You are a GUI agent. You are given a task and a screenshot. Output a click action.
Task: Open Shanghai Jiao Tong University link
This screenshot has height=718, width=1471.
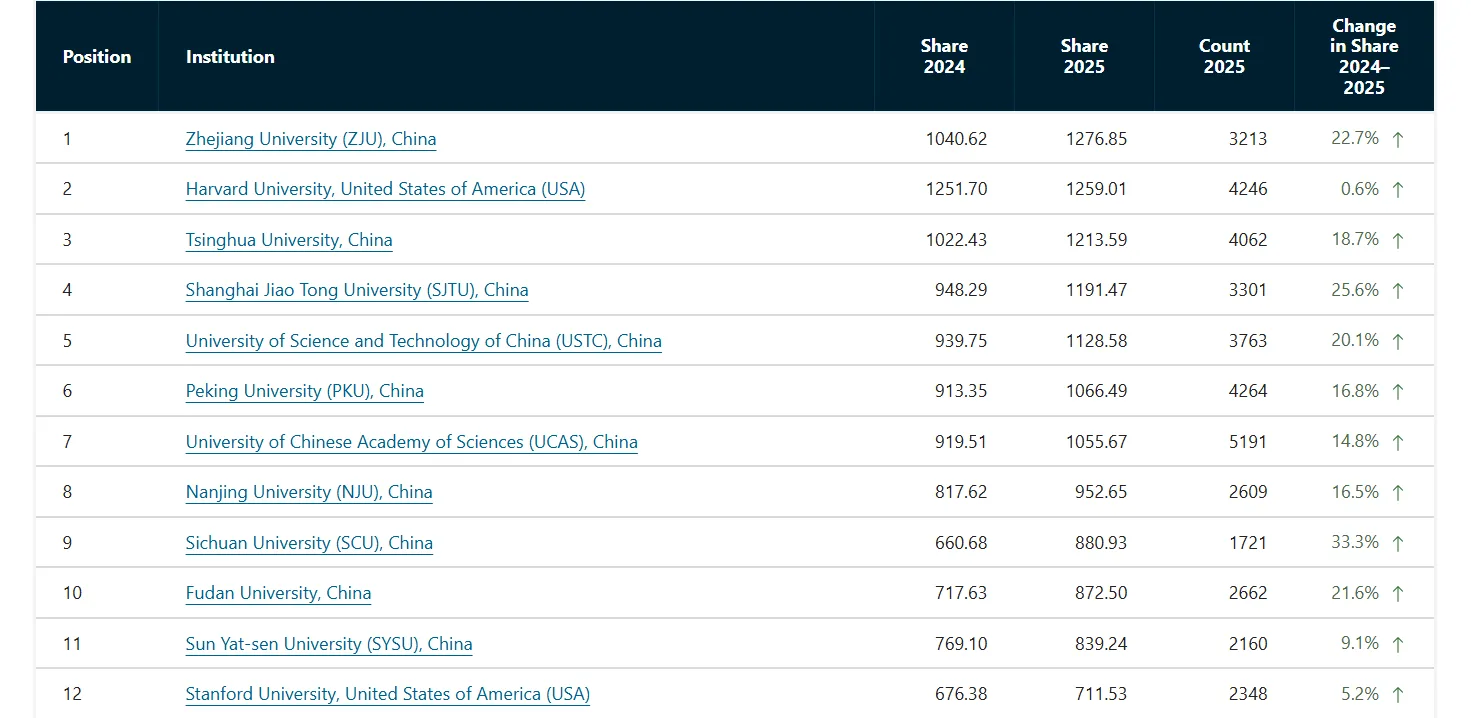(x=357, y=290)
